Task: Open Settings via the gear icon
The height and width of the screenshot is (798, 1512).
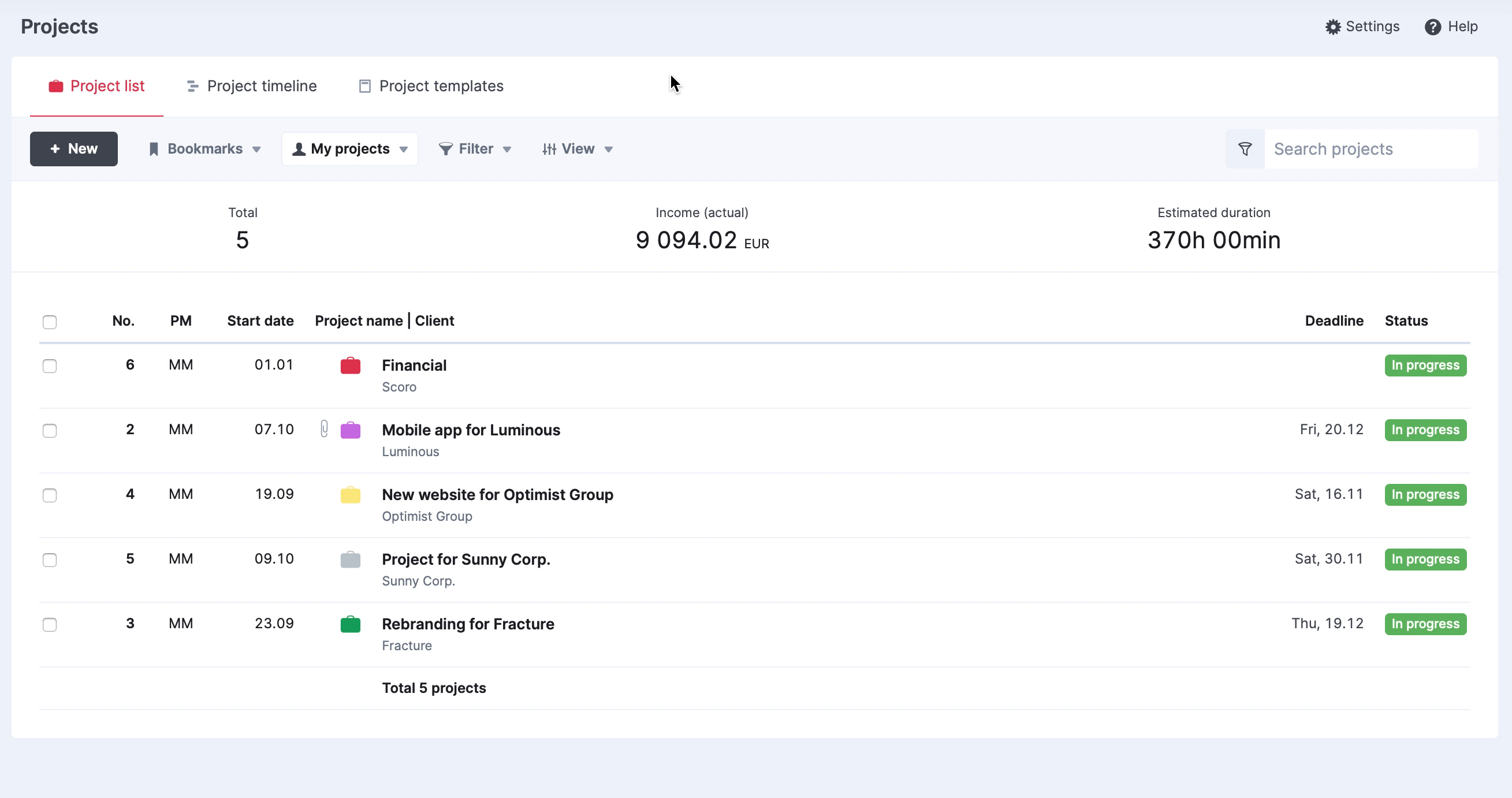Action: [1333, 27]
